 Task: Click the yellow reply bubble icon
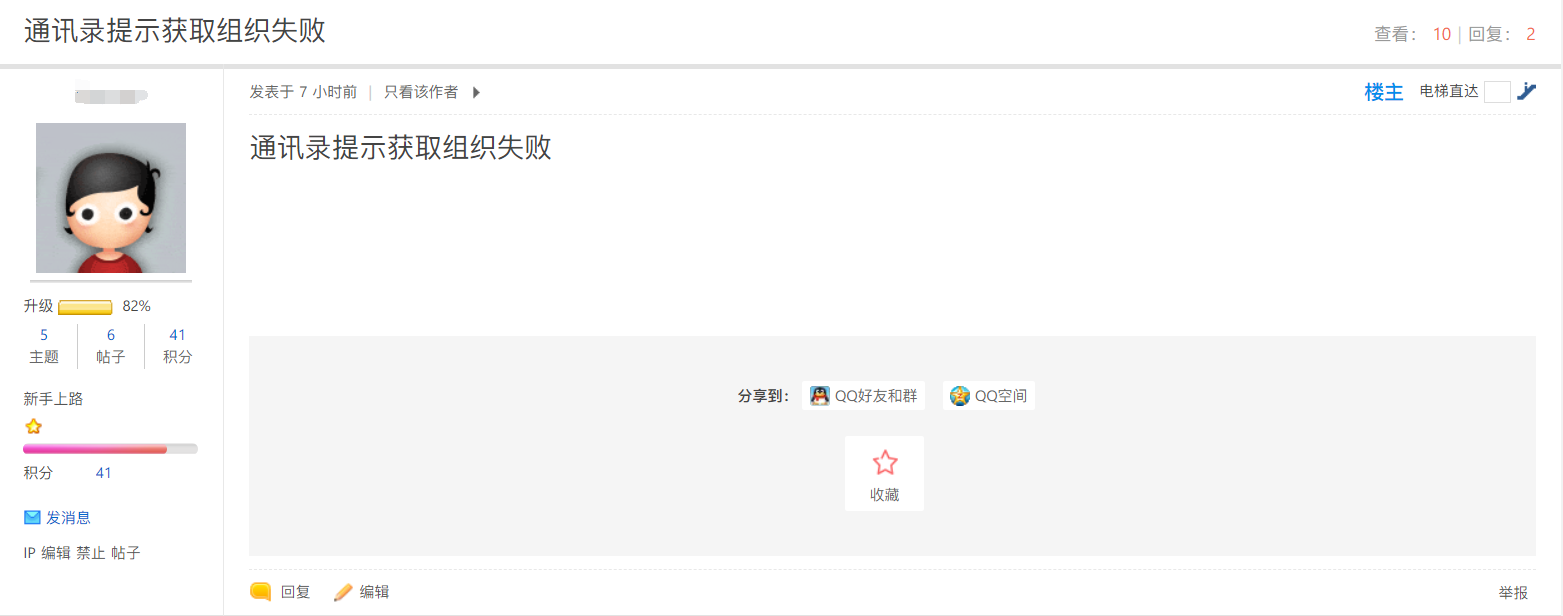261,591
